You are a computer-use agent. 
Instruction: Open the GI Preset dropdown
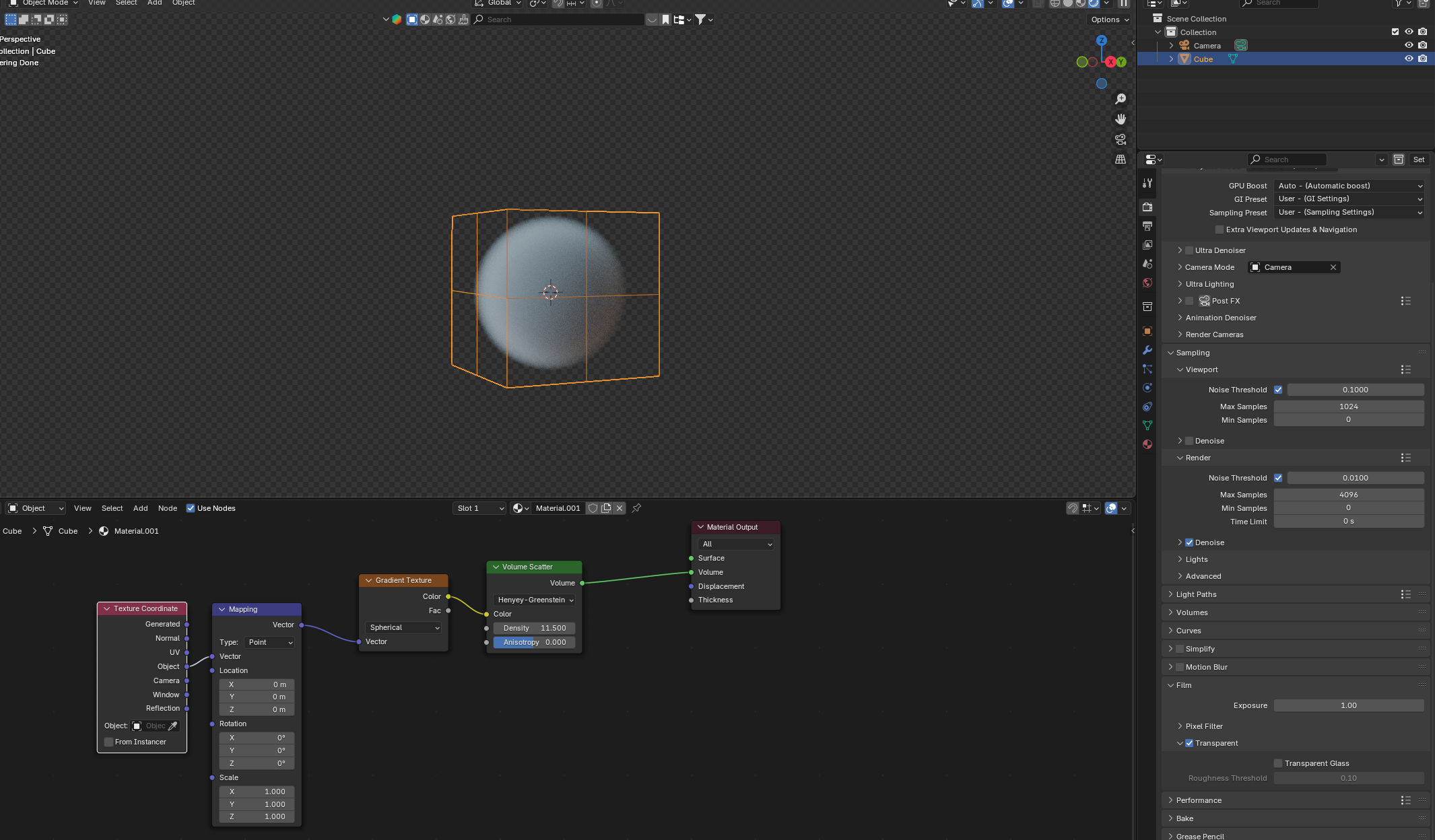pos(1349,199)
